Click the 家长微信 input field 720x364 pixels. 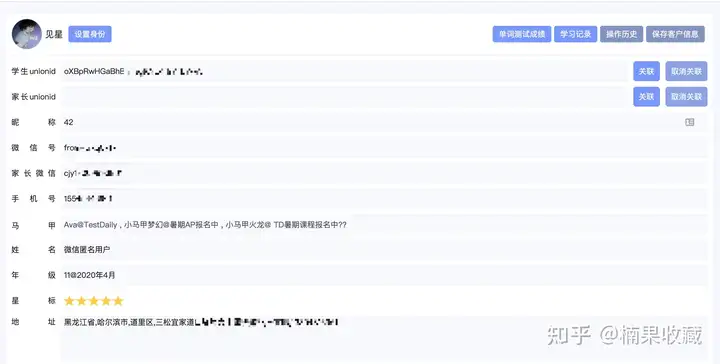(384, 173)
